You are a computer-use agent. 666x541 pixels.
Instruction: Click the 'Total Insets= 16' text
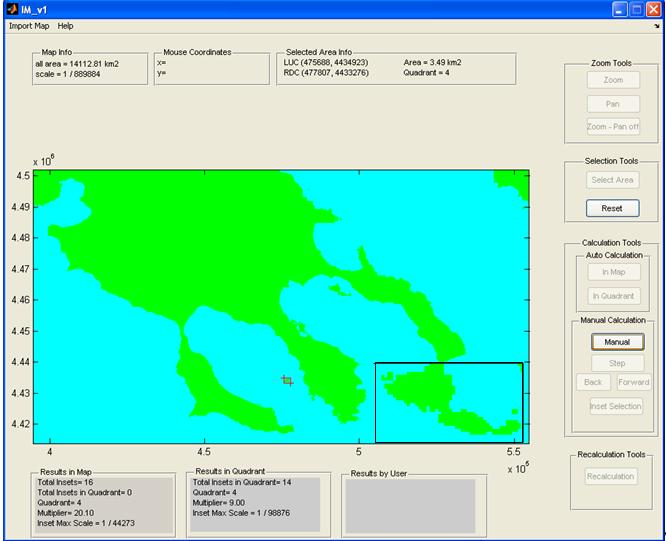[x=65, y=482]
